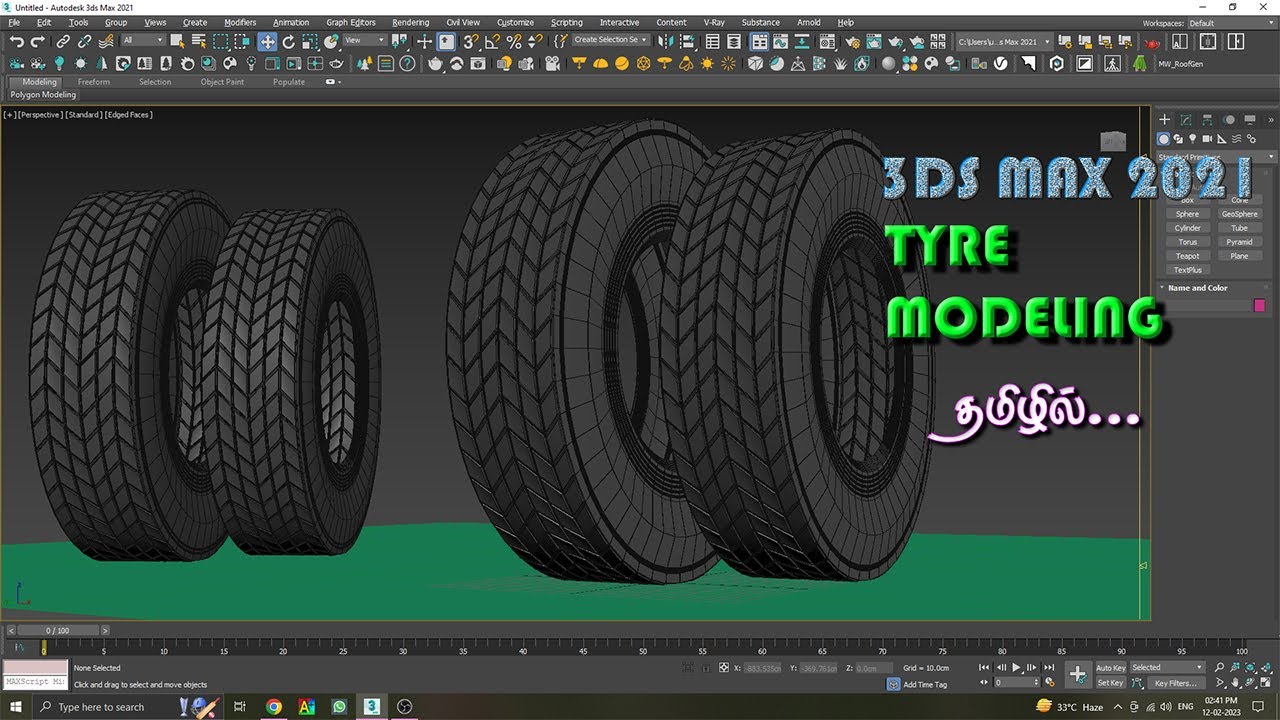This screenshot has height=720, width=1280.
Task: Click the red teapot Render icon
Action: click(x=1151, y=42)
